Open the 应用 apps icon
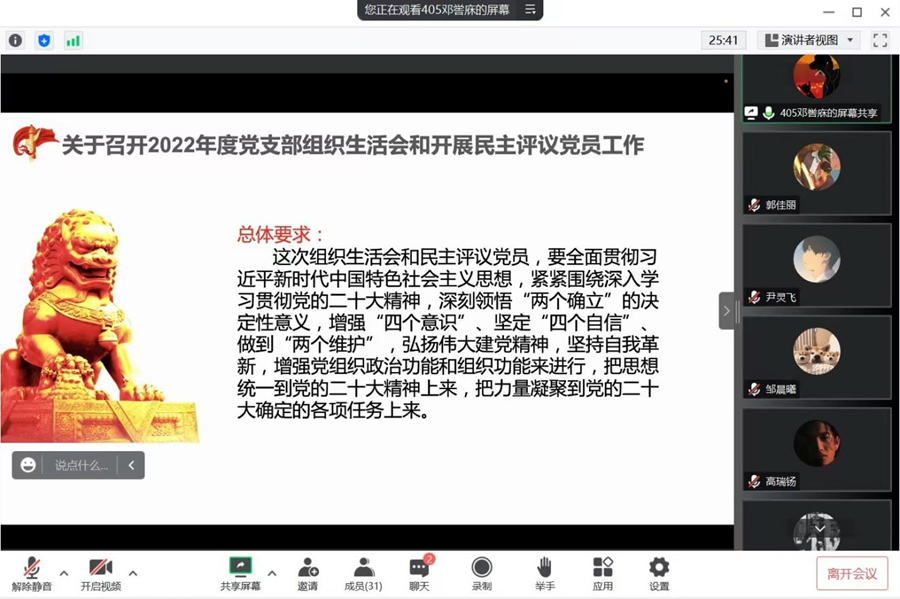This screenshot has height=599, width=900. click(x=602, y=574)
